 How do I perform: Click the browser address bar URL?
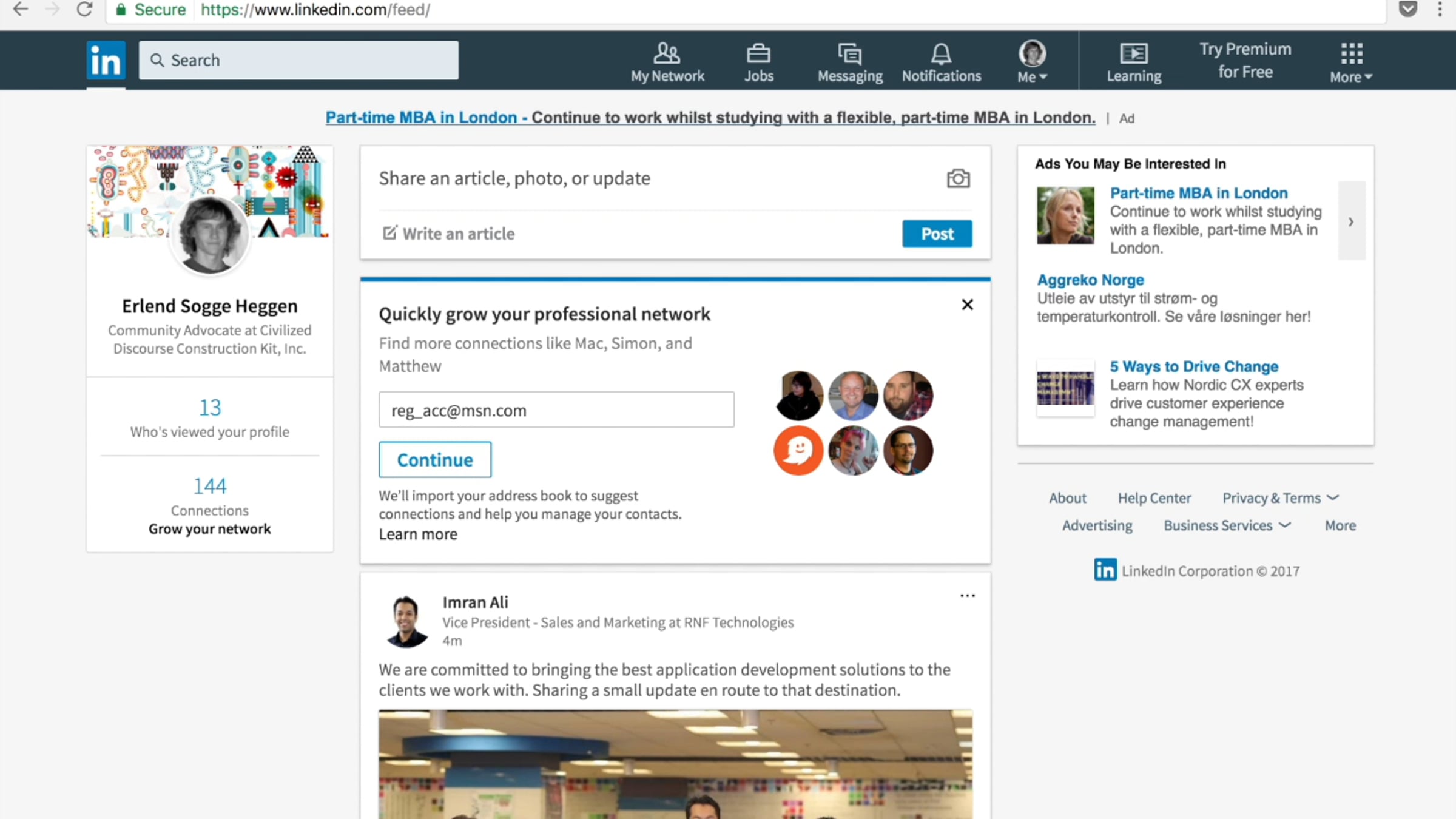tap(315, 10)
